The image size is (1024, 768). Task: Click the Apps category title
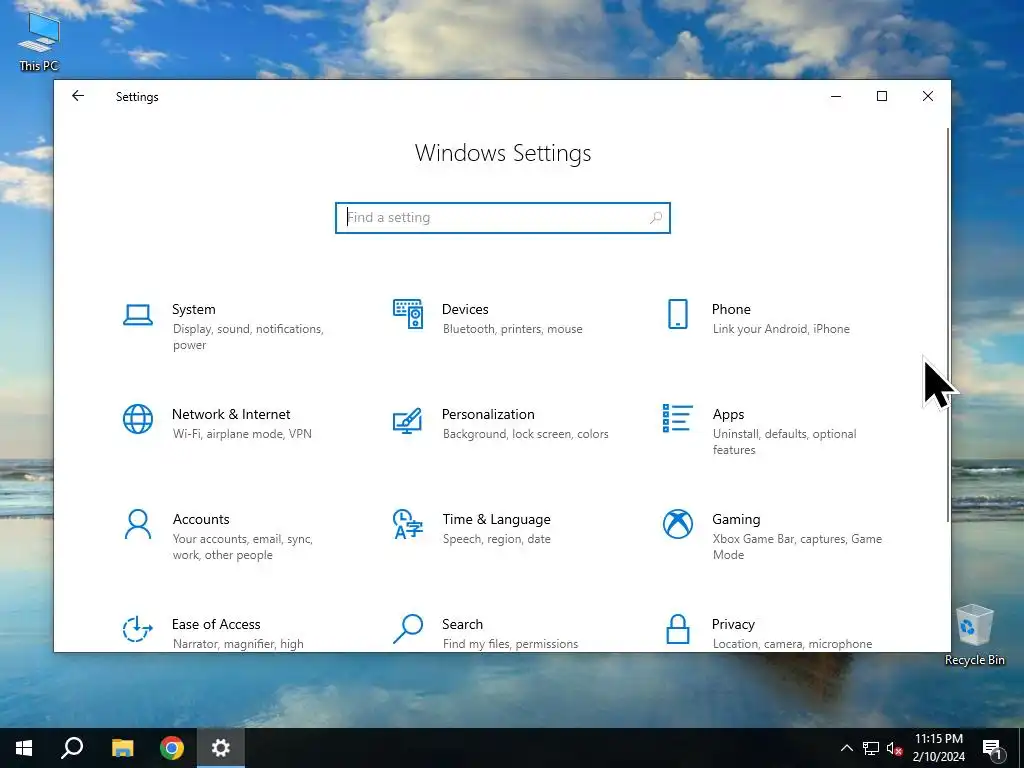pos(728,415)
